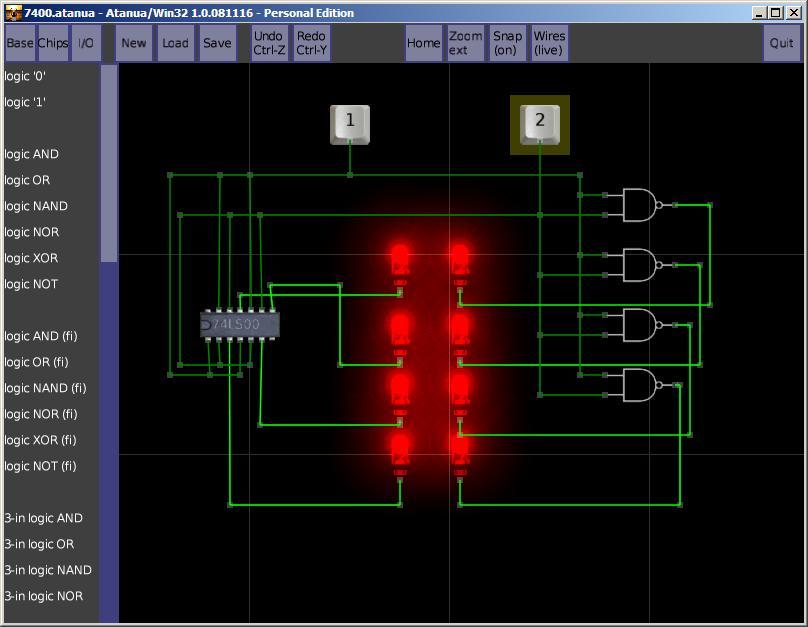This screenshot has width=808, height=627.
Task: Click the Atanua title bar app icon
Action: point(13,13)
